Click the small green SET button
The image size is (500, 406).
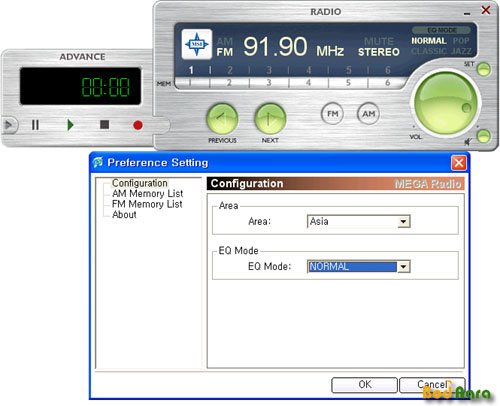[483, 69]
